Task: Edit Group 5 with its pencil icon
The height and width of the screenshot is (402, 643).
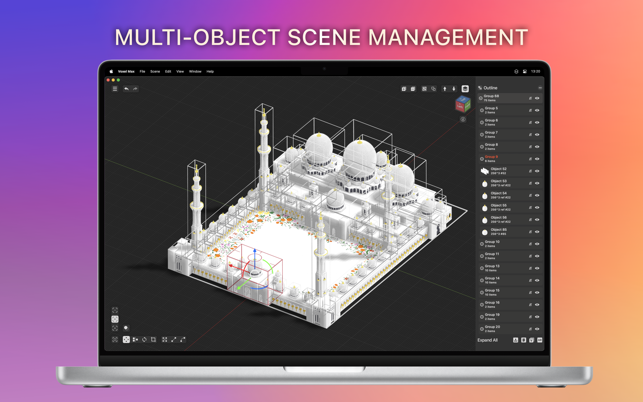Action: pos(530,110)
